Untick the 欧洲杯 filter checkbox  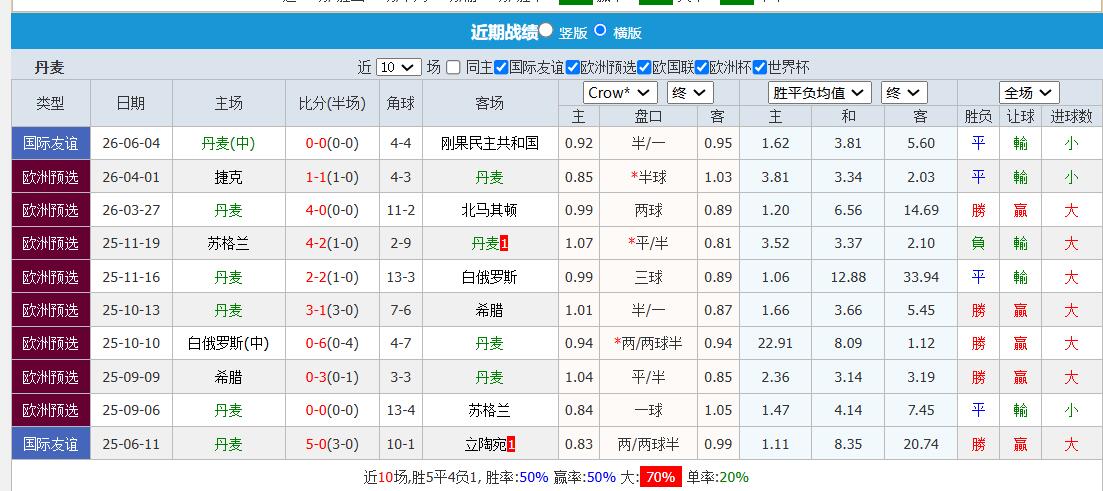(701, 68)
